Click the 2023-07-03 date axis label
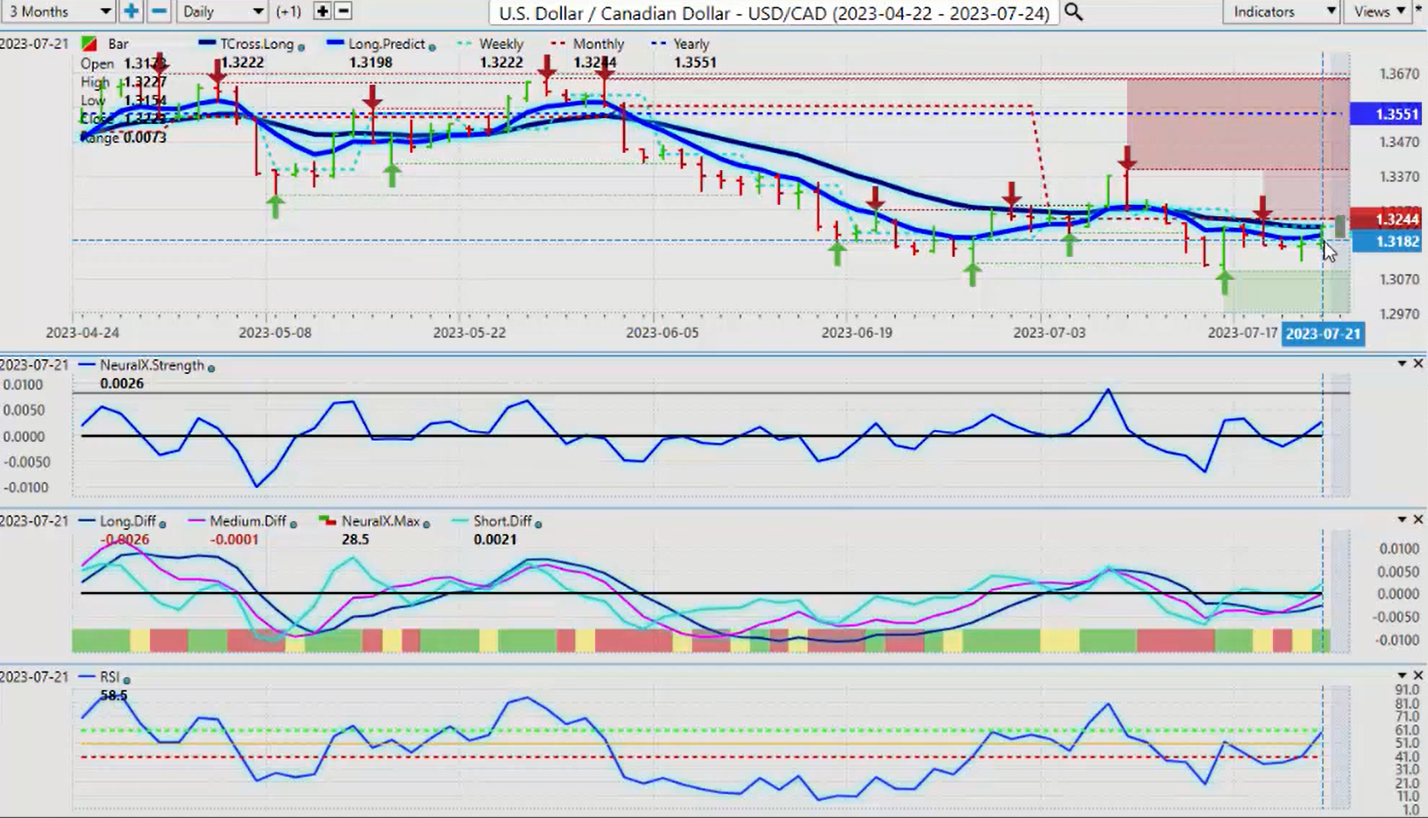Image resolution: width=1428 pixels, height=818 pixels. [x=1049, y=333]
